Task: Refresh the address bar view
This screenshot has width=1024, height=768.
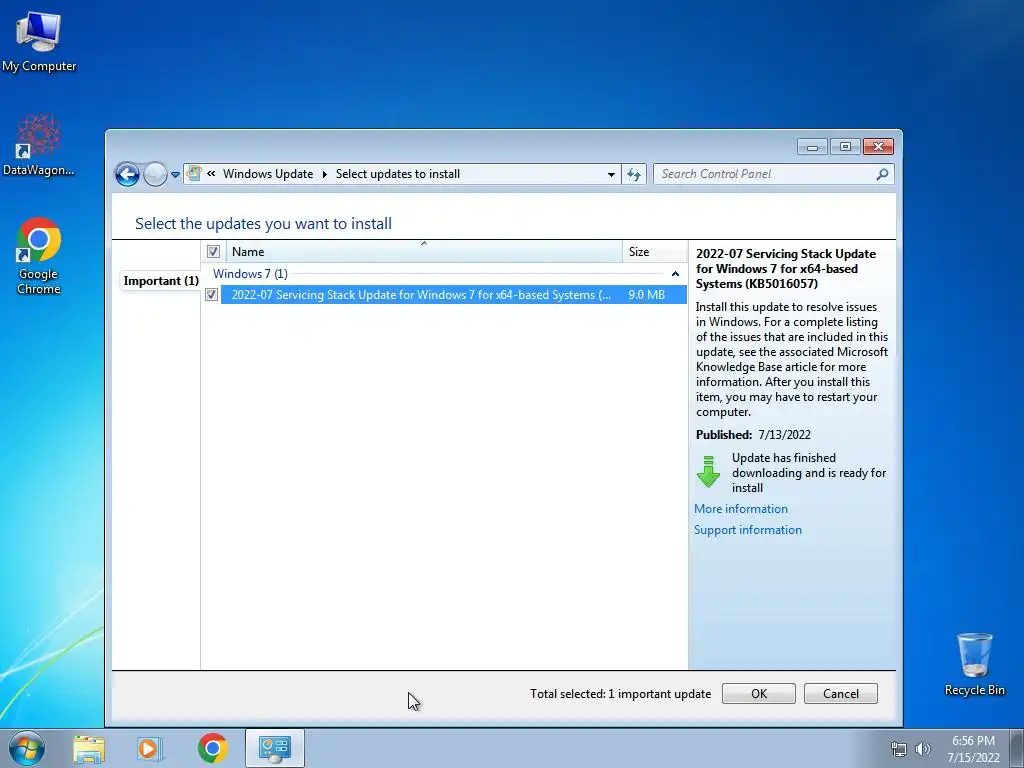Action: [633, 174]
